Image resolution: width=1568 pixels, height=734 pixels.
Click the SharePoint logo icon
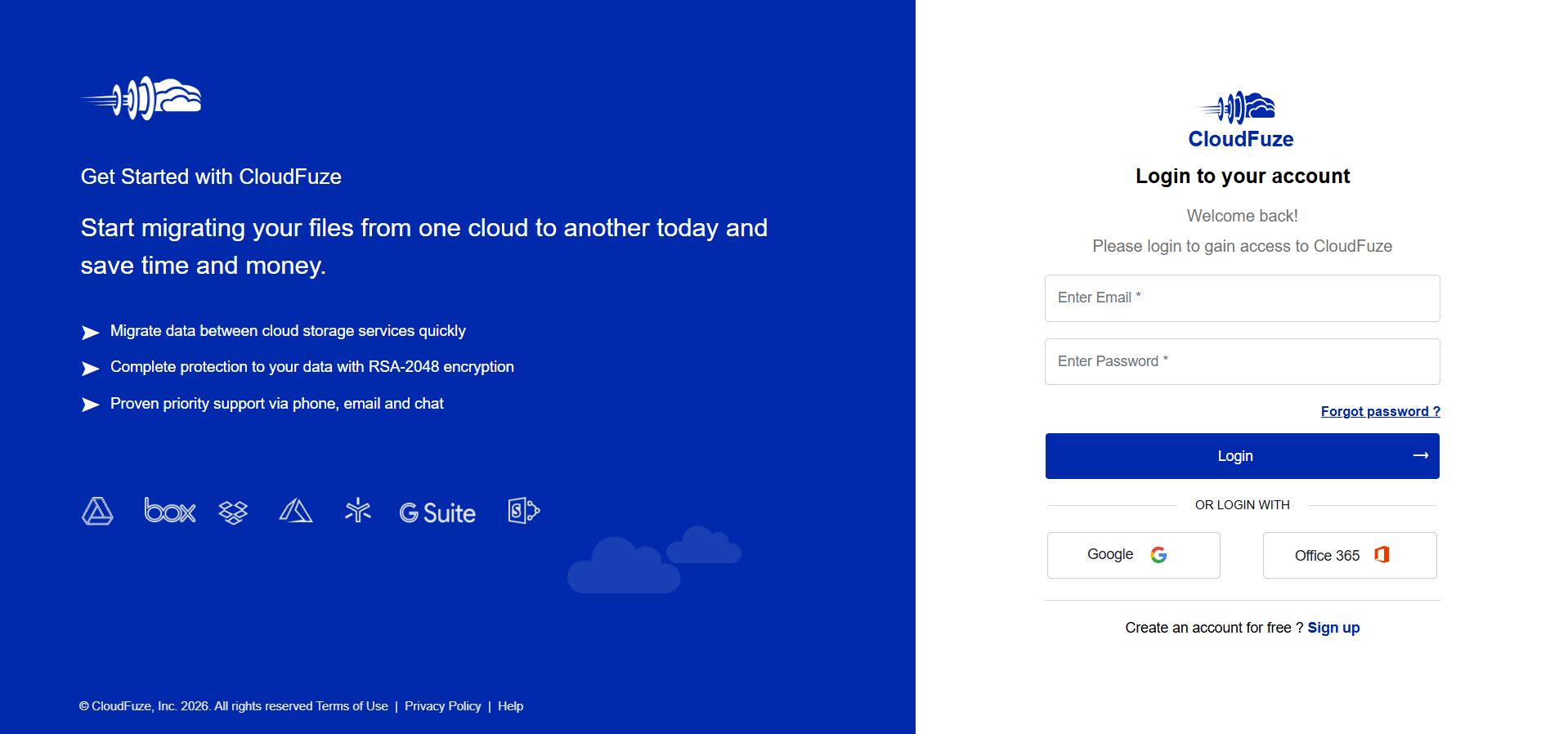point(524,511)
